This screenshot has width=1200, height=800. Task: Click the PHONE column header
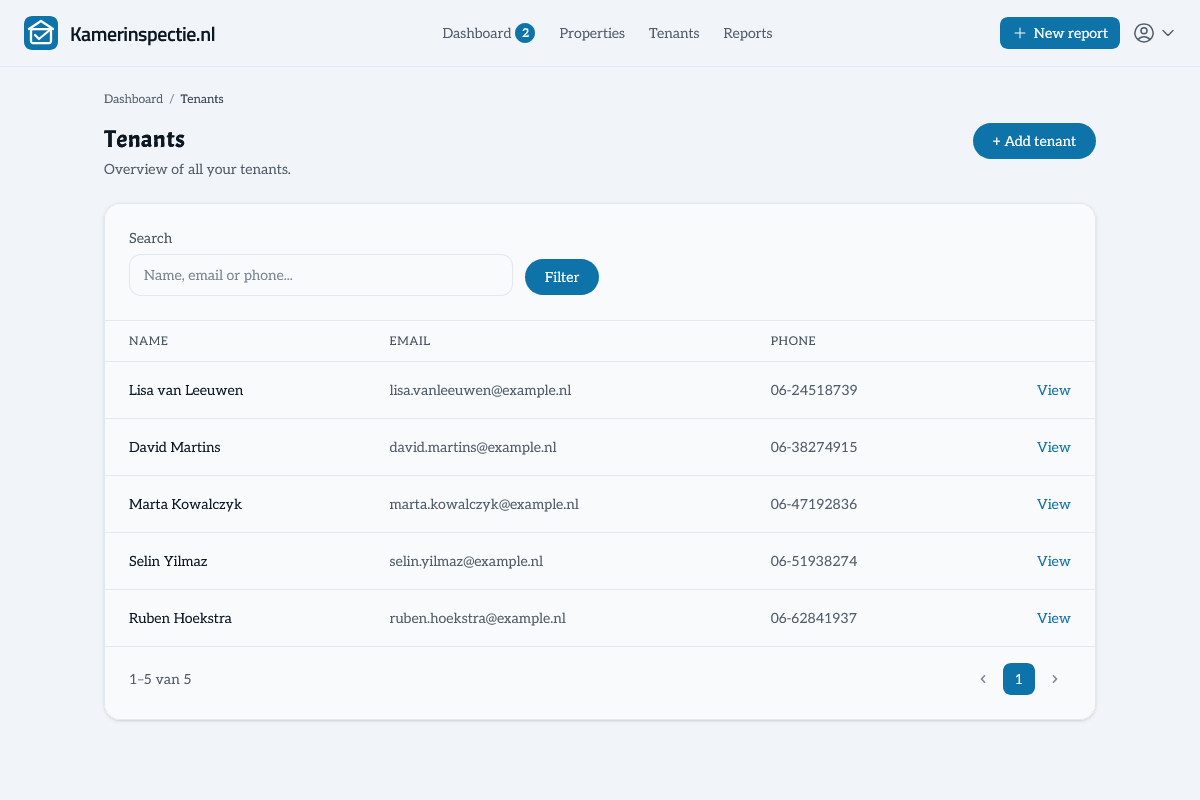pos(793,341)
